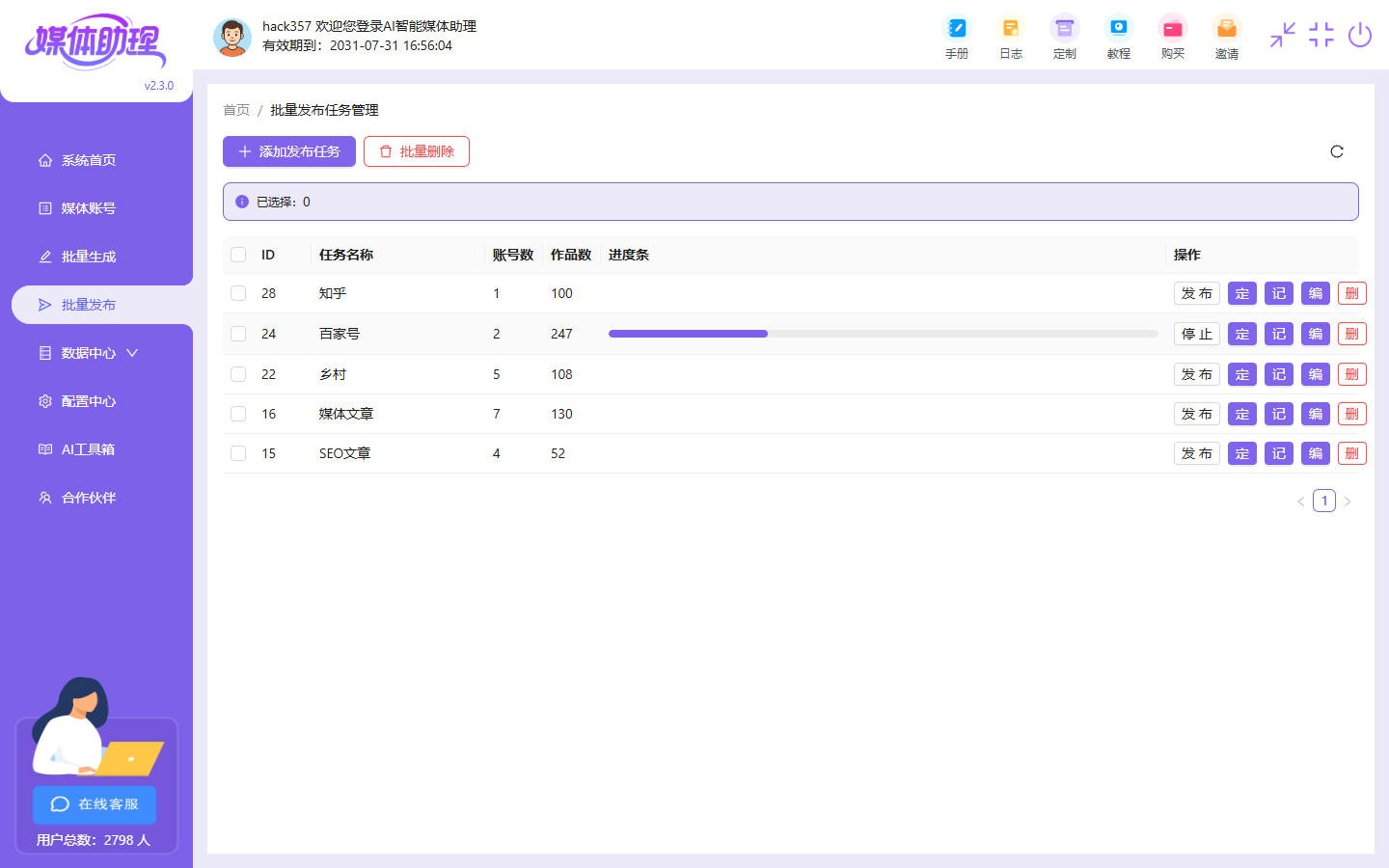This screenshot has width=1389, height=868.
Task: Click the 定制 customize icon
Action: (x=1064, y=30)
